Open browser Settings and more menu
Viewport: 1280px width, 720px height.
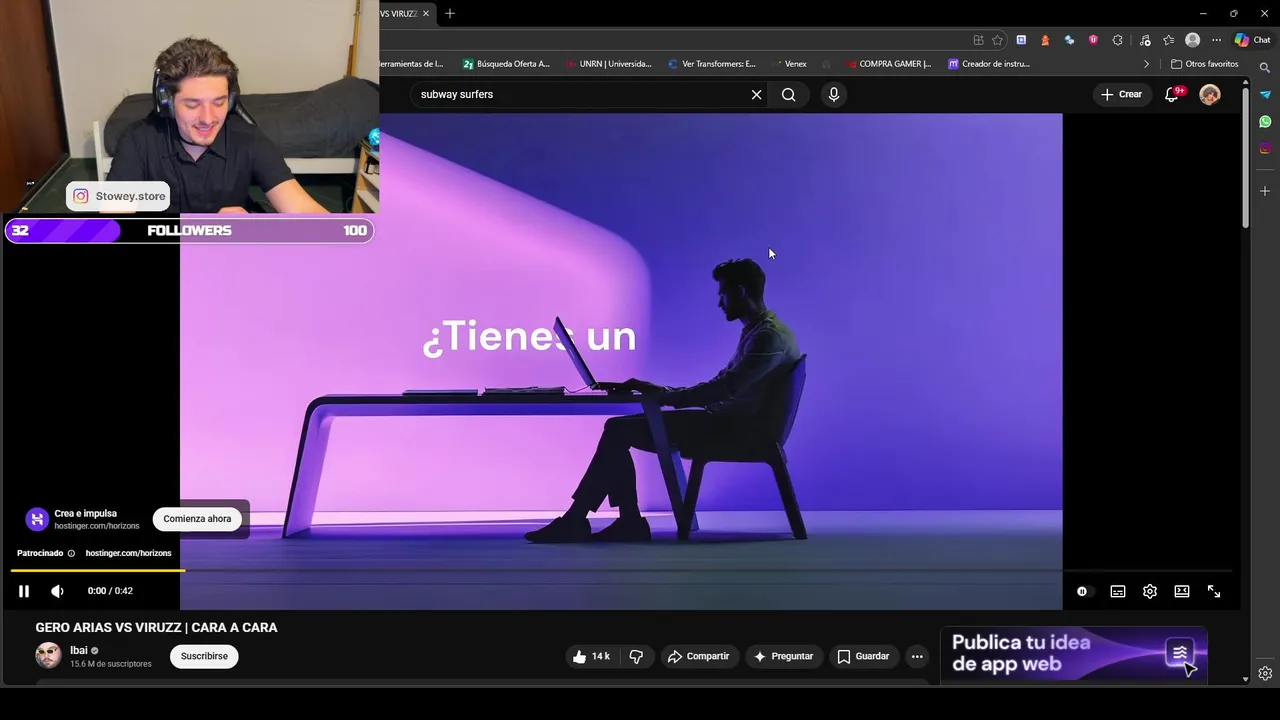(1216, 40)
